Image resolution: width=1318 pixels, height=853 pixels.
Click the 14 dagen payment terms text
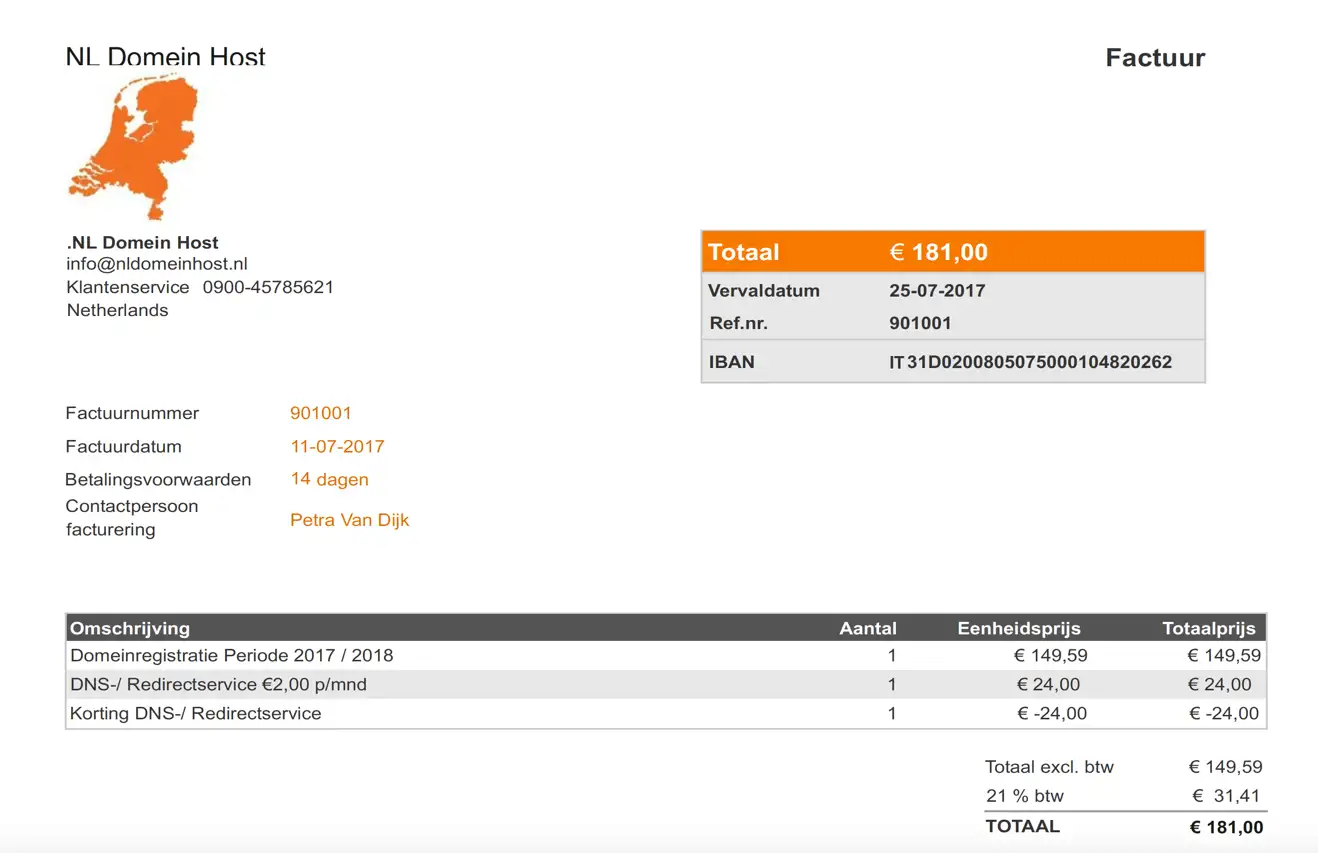pyautogui.click(x=329, y=479)
